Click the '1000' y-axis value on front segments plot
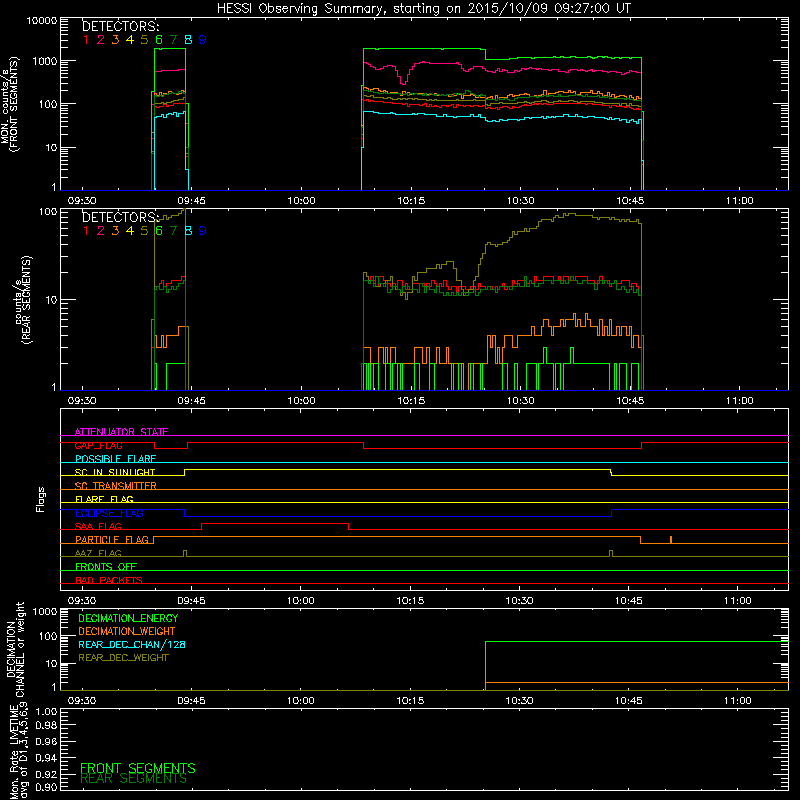 pos(45,61)
